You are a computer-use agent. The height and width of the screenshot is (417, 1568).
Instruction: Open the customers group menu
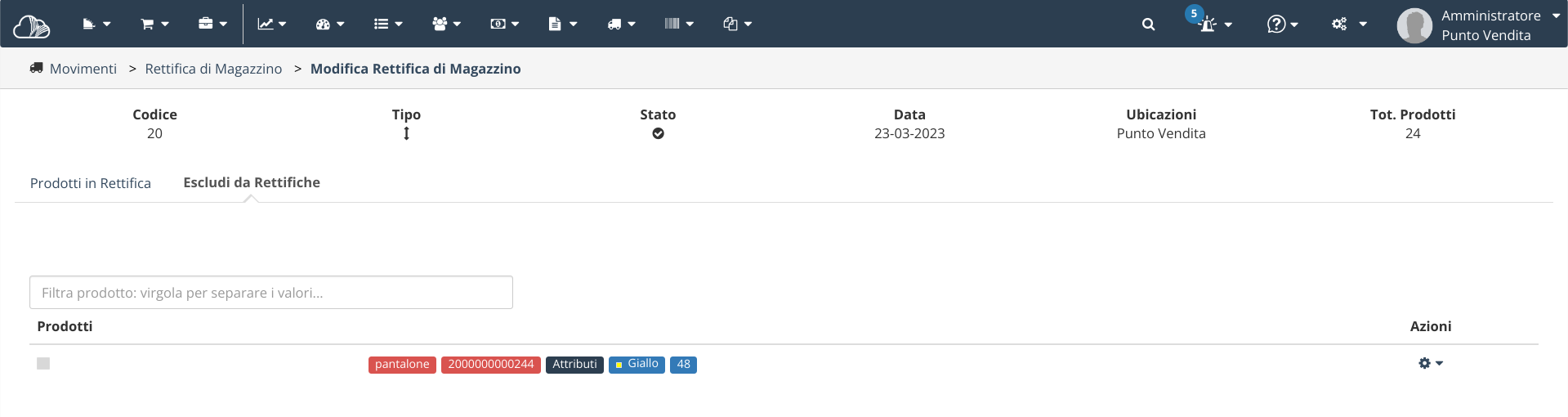[x=446, y=25]
